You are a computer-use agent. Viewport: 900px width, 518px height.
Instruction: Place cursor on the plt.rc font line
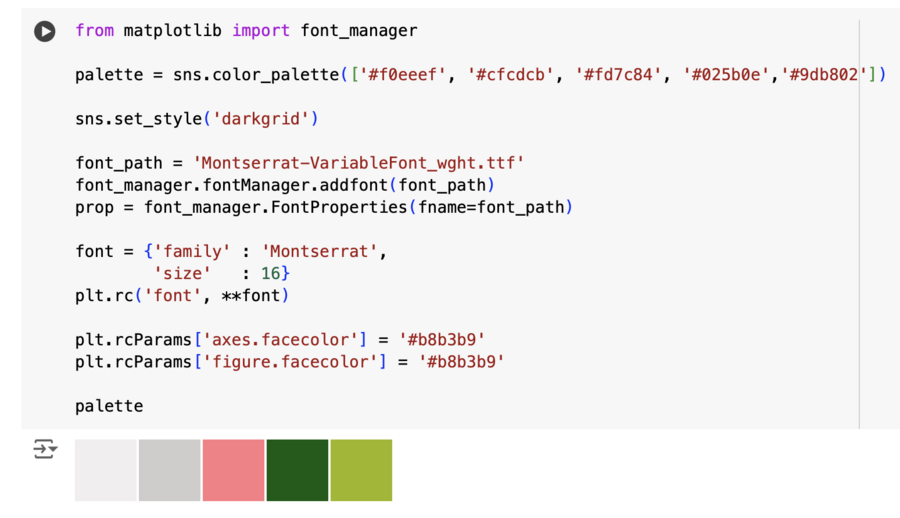coord(182,295)
